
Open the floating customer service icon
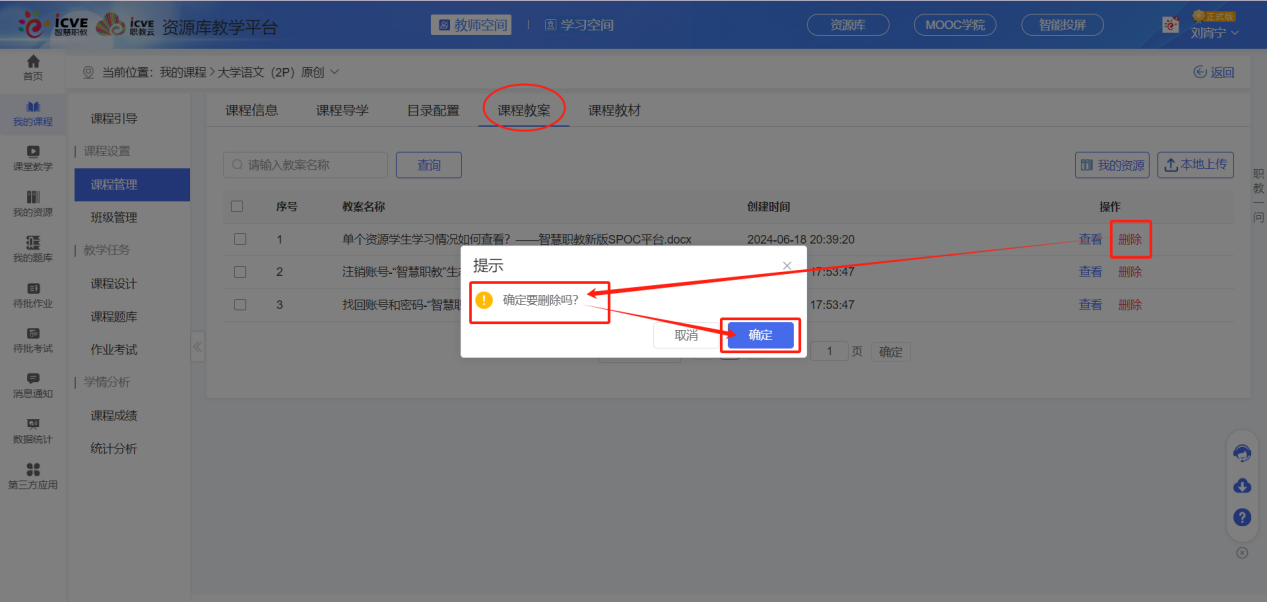[x=1242, y=453]
